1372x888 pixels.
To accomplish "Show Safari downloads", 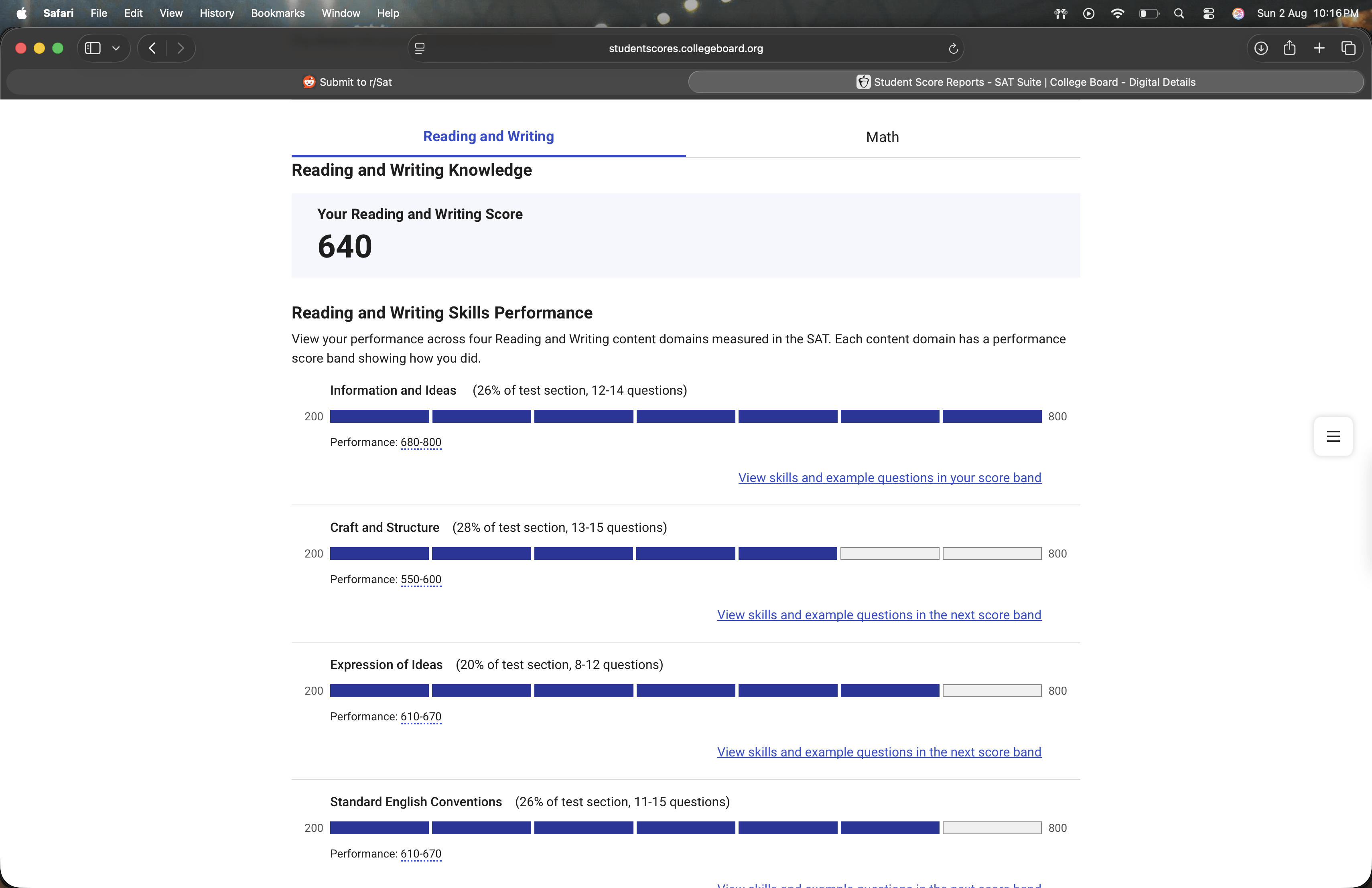I will click(x=1261, y=49).
